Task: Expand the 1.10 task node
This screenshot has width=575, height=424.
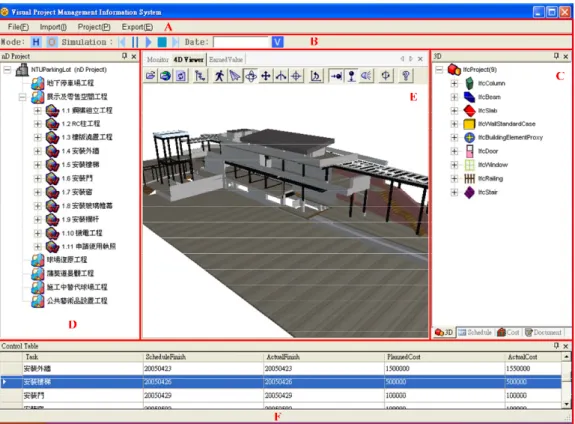Action: tap(37, 233)
